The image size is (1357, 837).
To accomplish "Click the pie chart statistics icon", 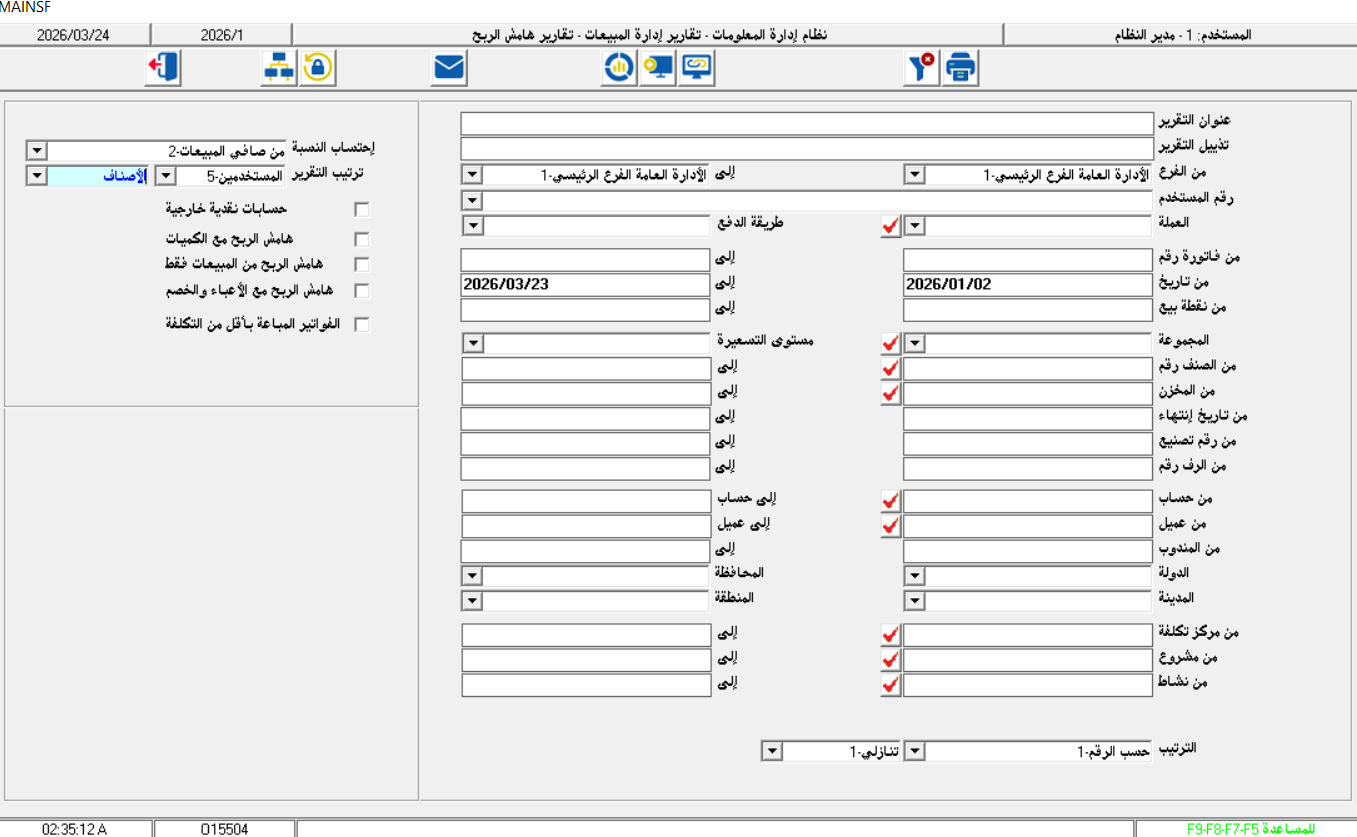I will pyautogui.click(x=618, y=68).
